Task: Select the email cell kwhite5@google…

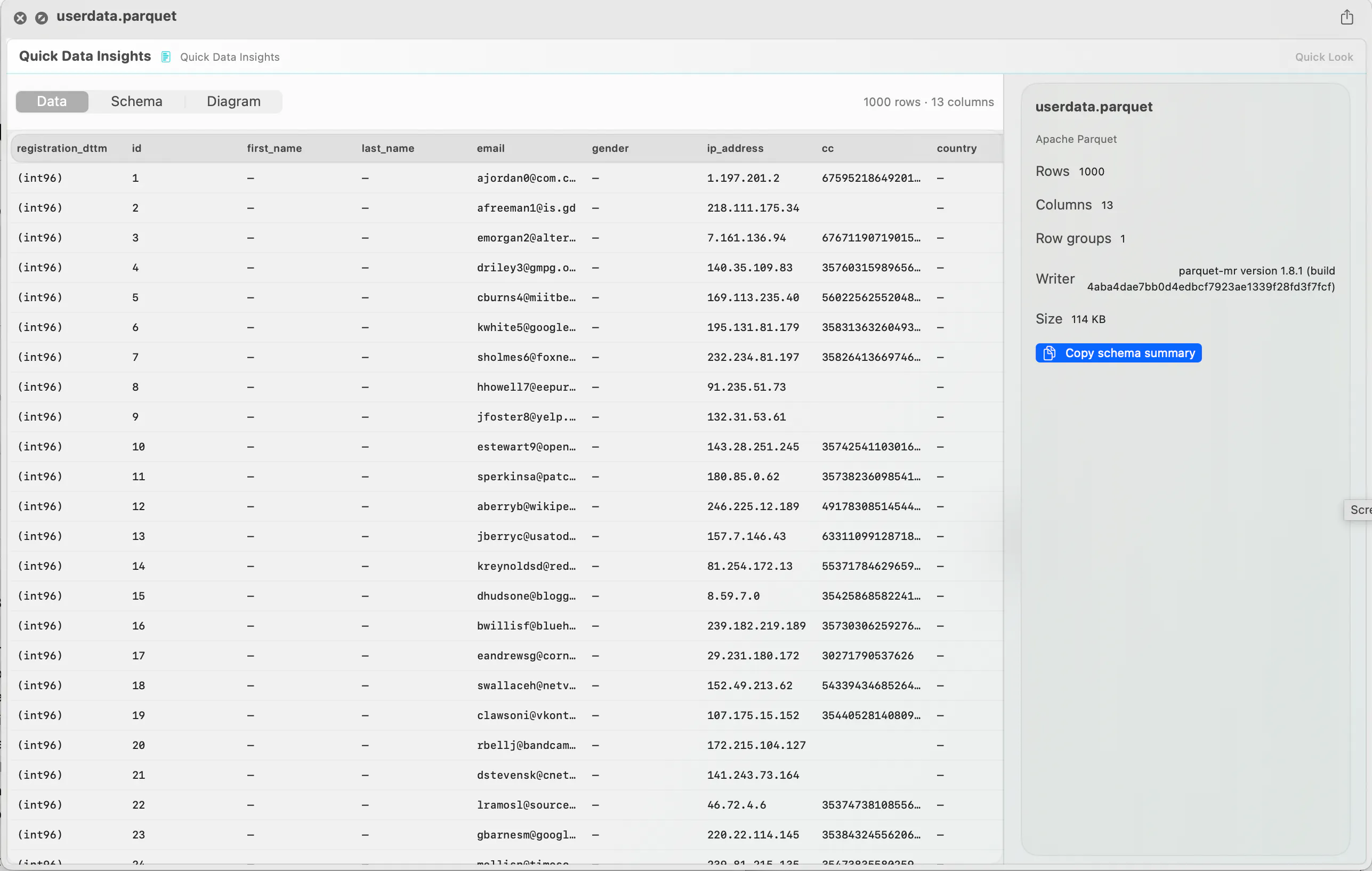Action: [527, 327]
